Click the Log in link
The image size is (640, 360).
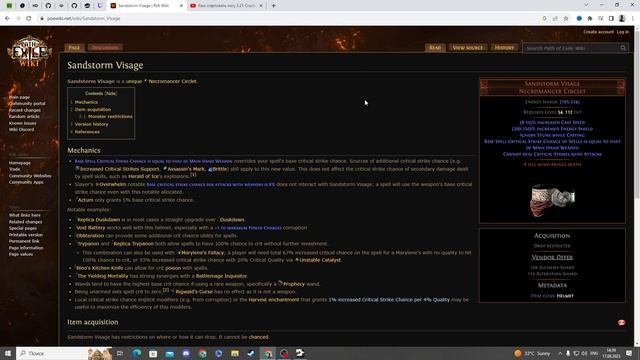(622, 32)
